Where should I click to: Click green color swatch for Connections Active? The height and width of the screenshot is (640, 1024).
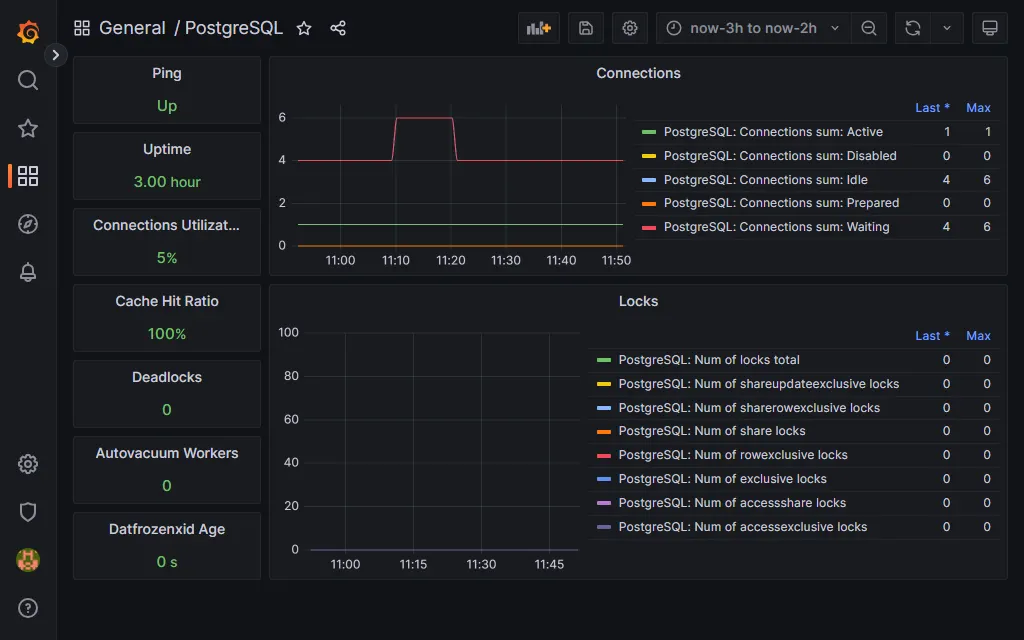click(648, 132)
